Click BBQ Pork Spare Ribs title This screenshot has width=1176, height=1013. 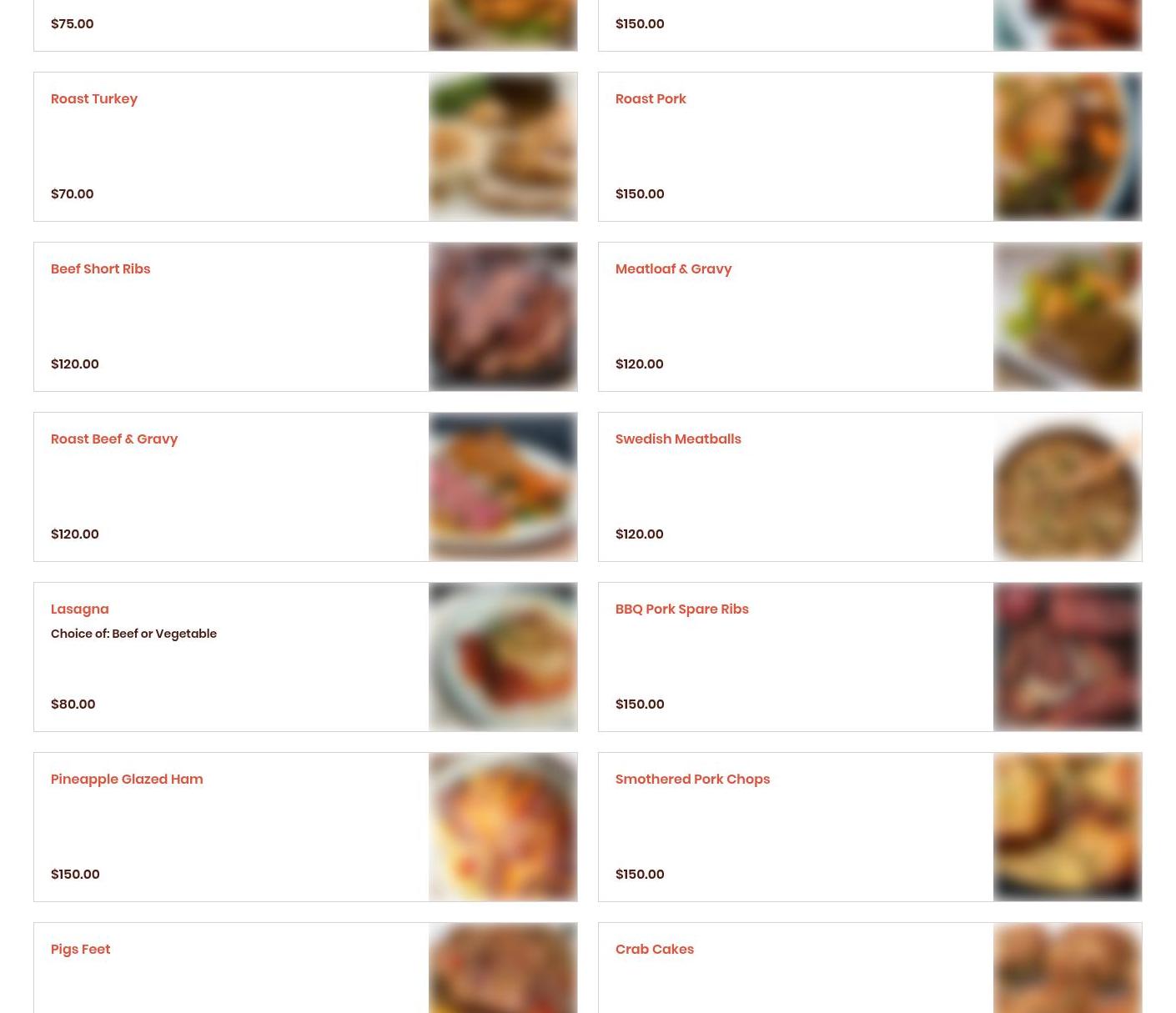point(682,609)
